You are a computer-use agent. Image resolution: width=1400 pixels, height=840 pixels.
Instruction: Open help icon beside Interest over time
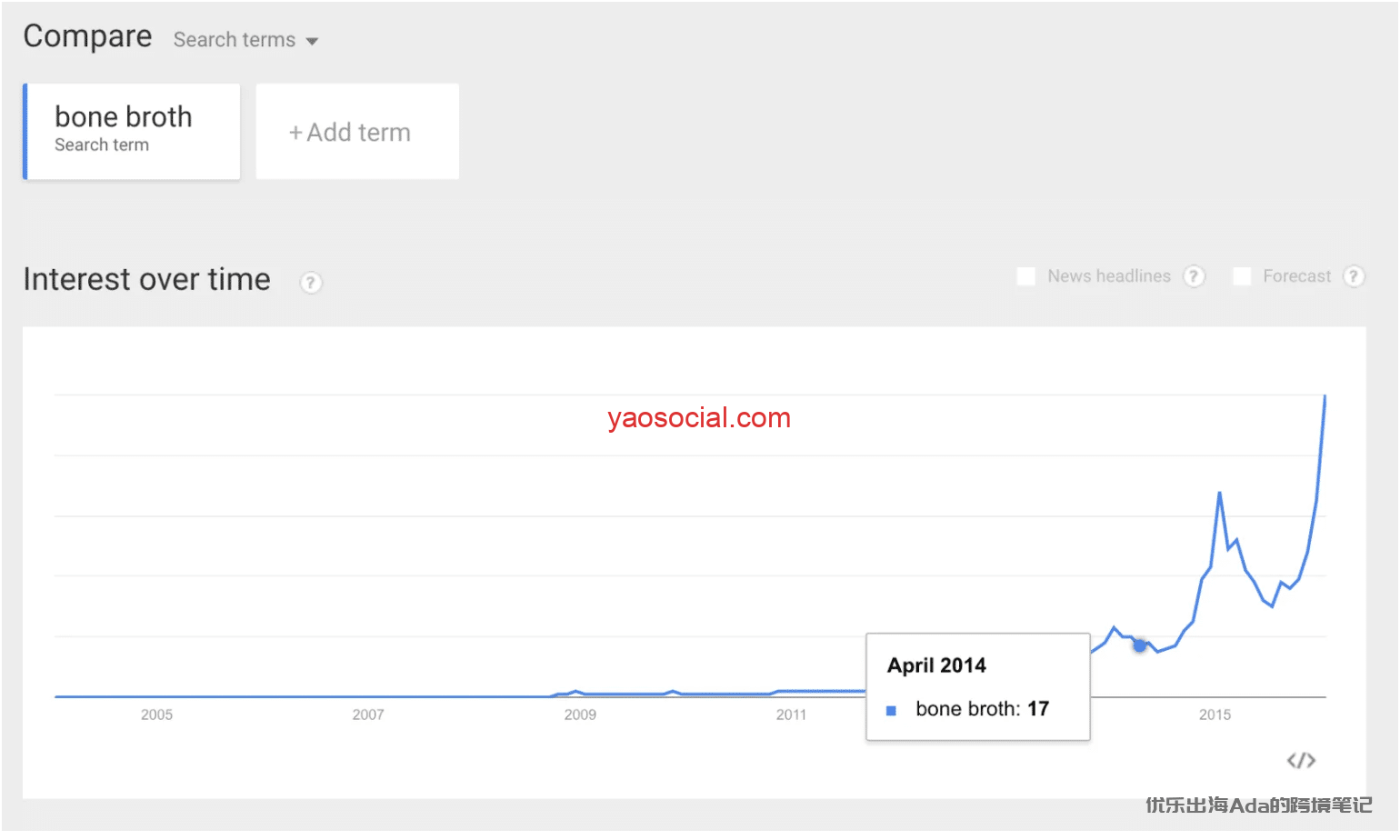pyautogui.click(x=311, y=283)
